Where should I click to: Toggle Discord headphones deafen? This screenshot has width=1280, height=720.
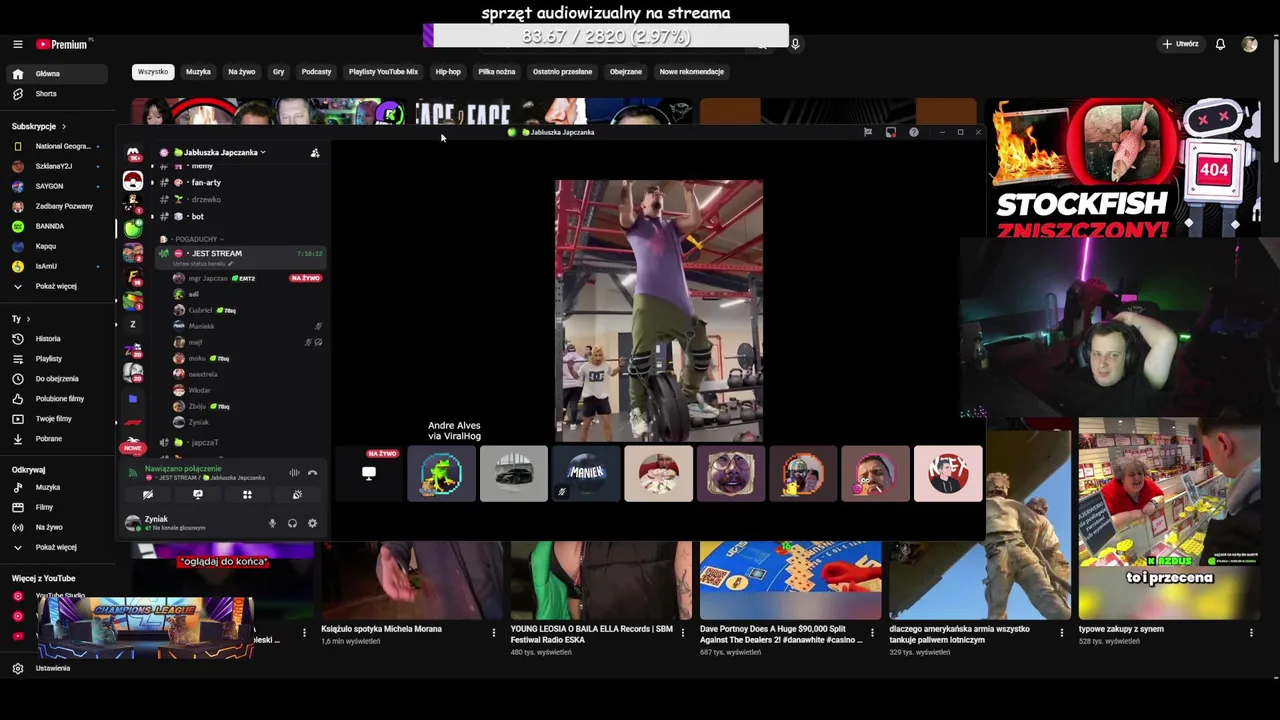tap(292, 523)
